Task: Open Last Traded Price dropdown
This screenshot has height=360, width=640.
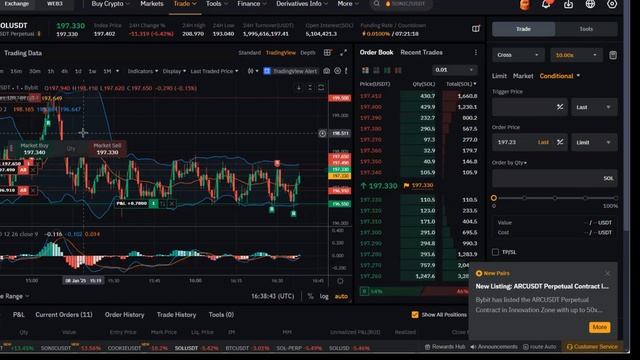Action: click(214, 71)
